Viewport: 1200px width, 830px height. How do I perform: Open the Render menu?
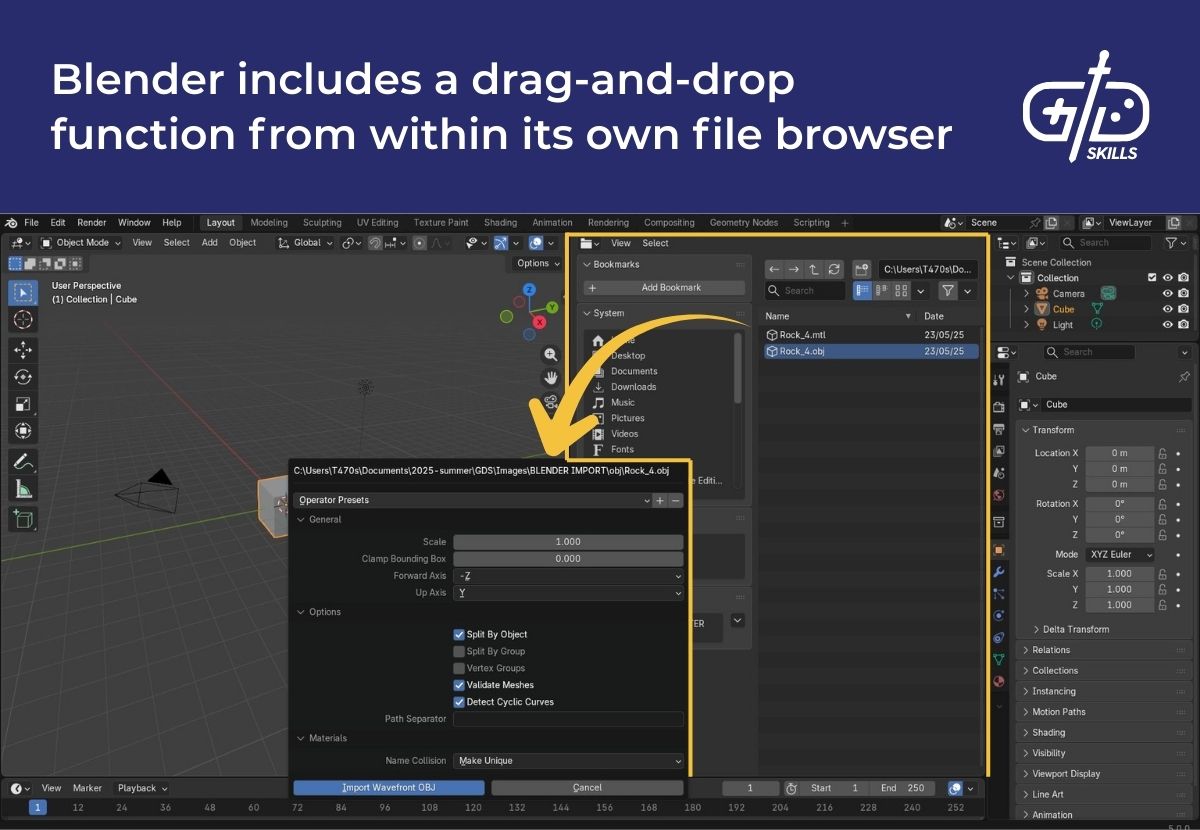[x=91, y=222]
